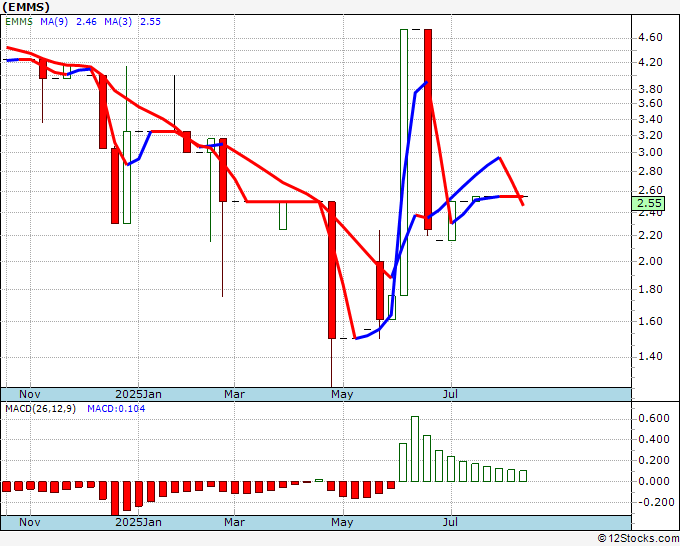Click Jul on the MACD time axis
The width and height of the screenshot is (680, 546).
click(451, 522)
